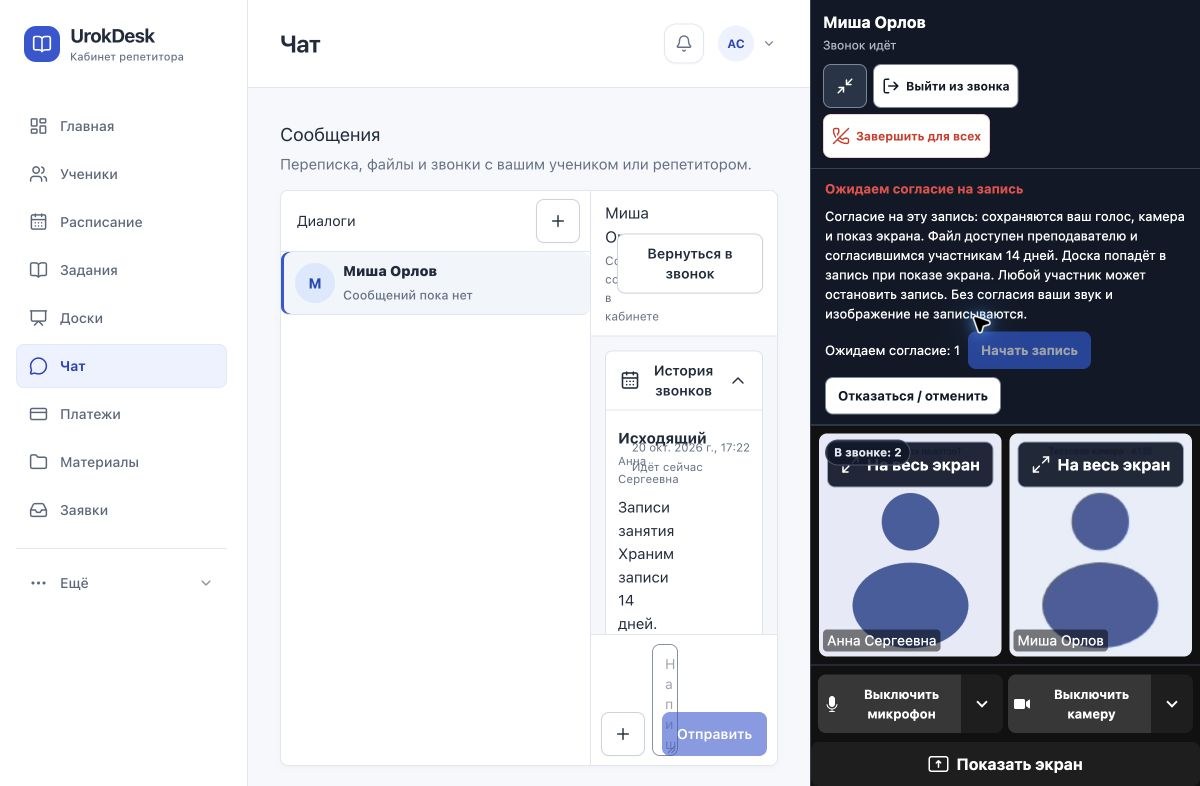Click the M avatar in dialogs list
Screen dimensions: 1200x786
pyautogui.click(x=315, y=283)
